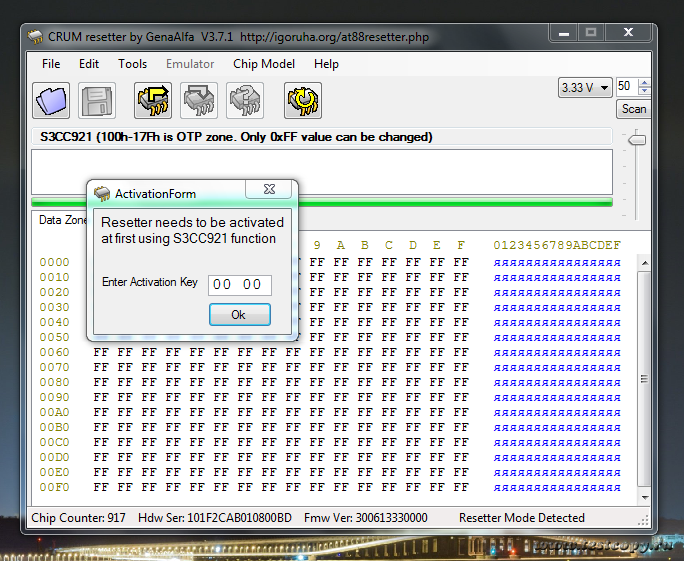Click the Enter Activation Key input field
The width and height of the screenshot is (684, 561).
[x=240, y=285]
